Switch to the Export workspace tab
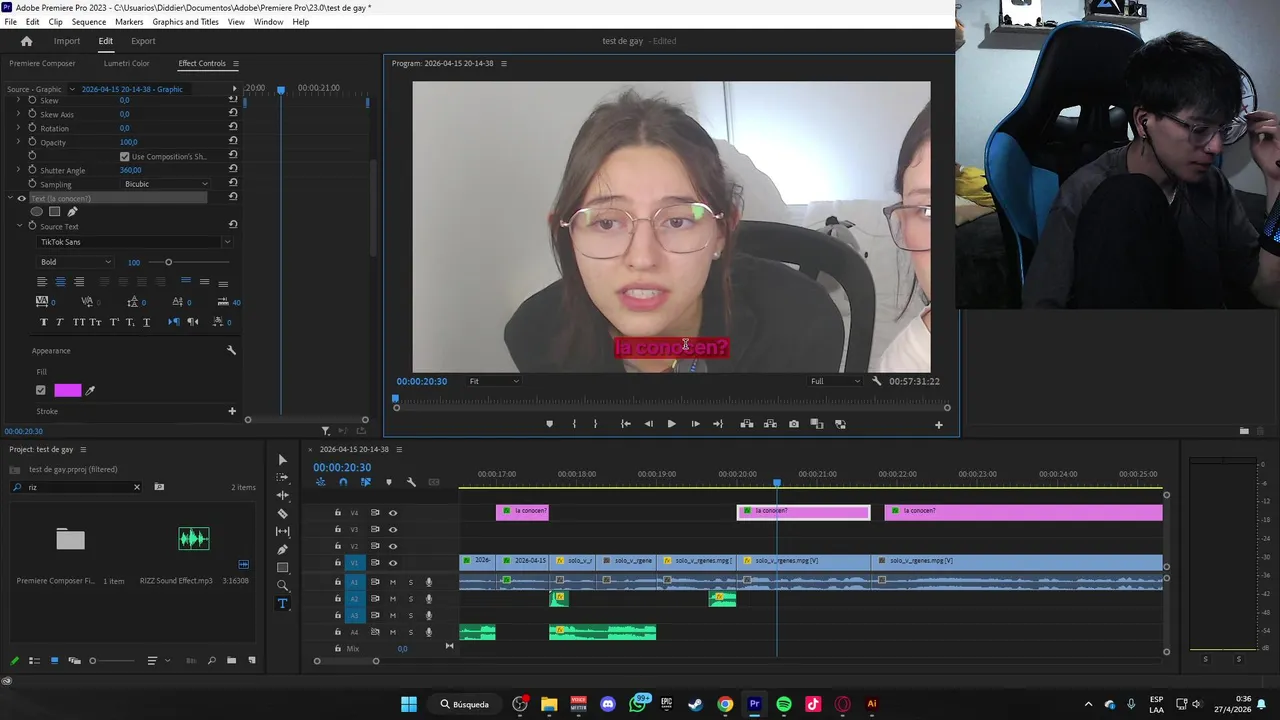 143,41
